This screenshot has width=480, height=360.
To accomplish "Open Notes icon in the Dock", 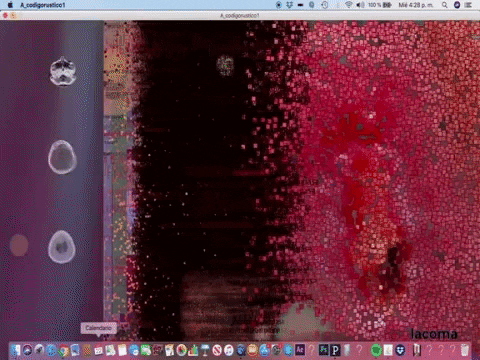I will click(122, 350).
